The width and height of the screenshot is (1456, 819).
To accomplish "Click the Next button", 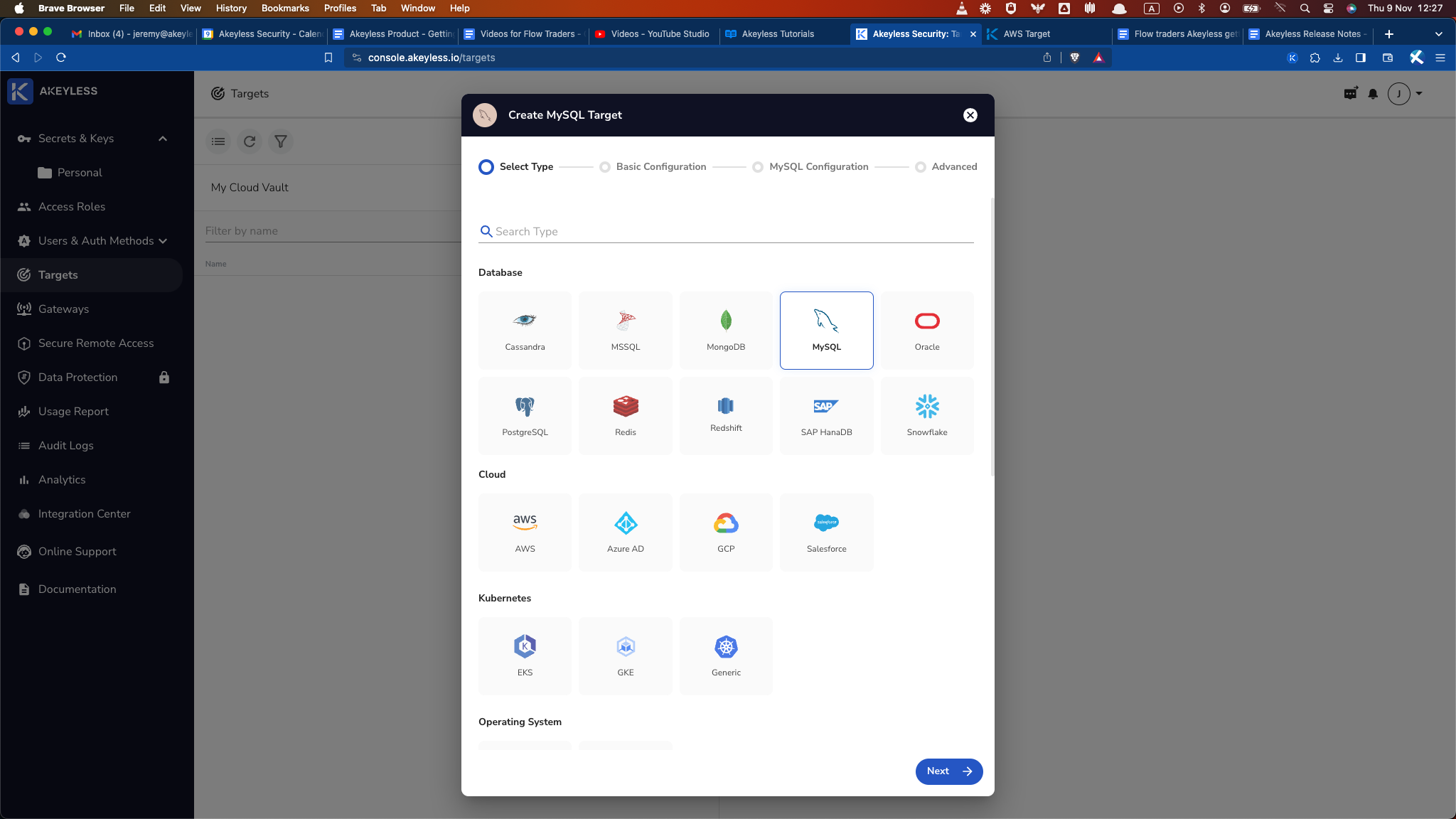I will pos(948,771).
